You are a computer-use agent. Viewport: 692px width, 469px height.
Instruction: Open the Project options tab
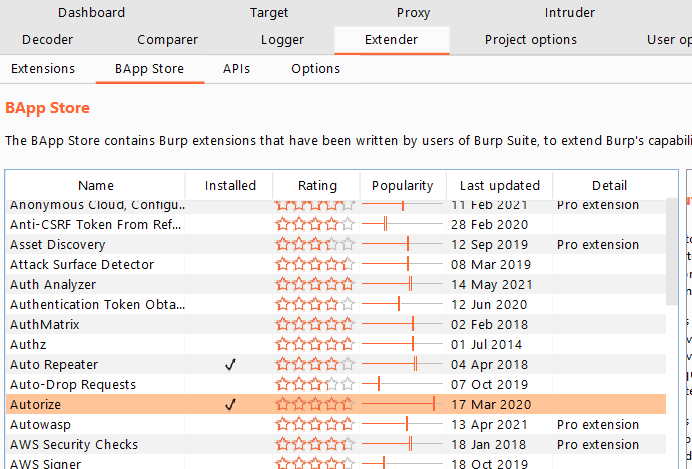(x=530, y=40)
